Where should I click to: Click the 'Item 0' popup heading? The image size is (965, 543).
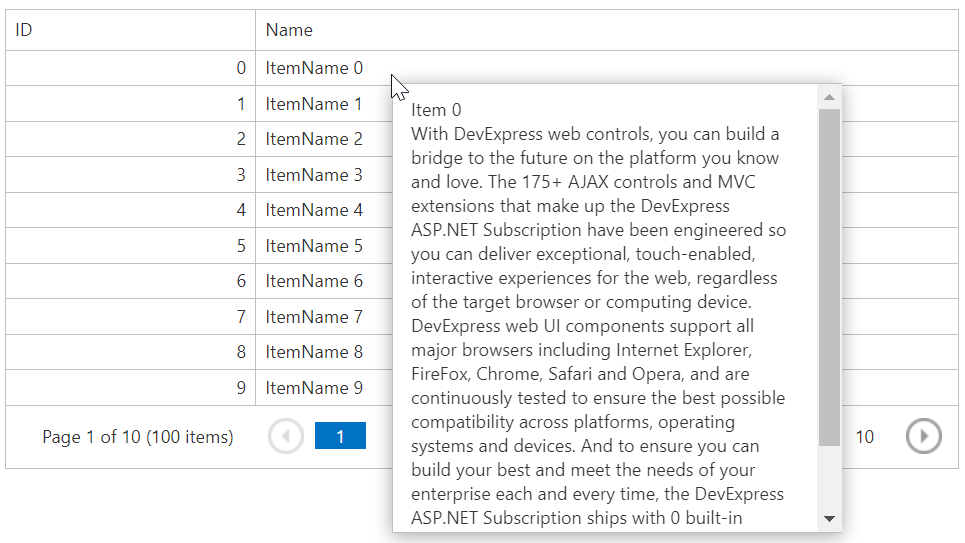[436, 110]
